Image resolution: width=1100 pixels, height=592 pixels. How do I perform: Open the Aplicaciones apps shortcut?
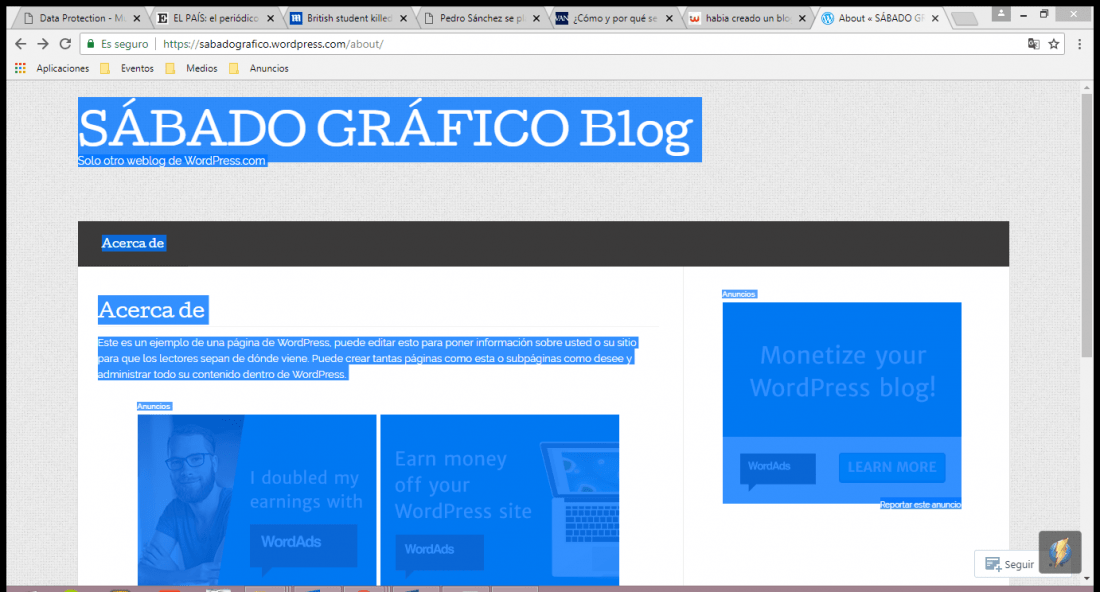click(53, 68)
